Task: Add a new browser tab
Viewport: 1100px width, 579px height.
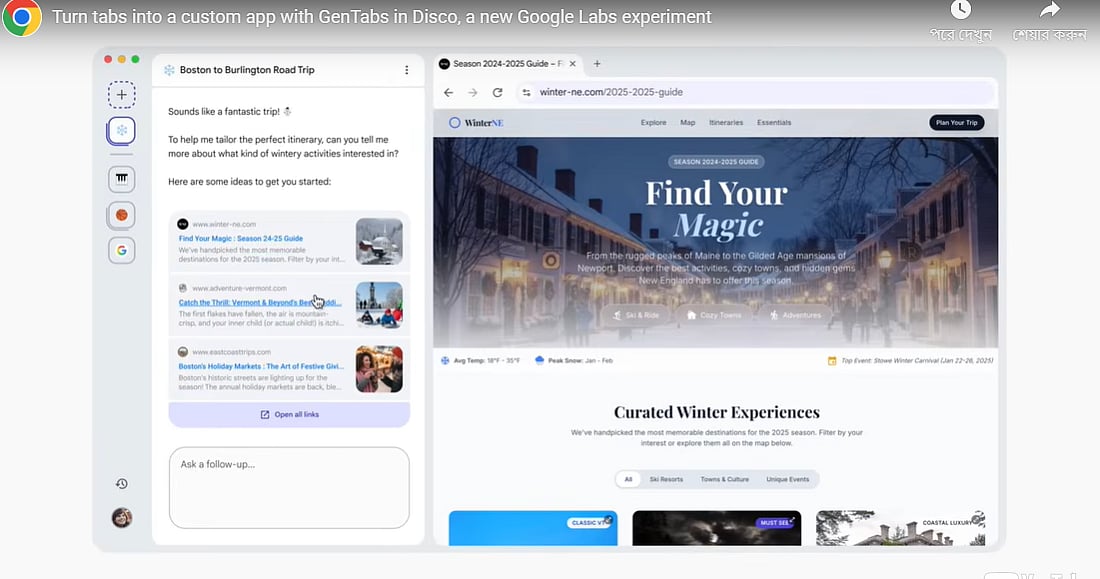Action: (597, 63)
